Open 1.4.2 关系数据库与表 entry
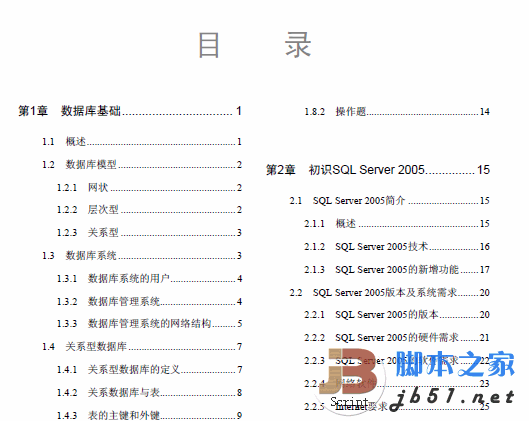 click(149, 392)
